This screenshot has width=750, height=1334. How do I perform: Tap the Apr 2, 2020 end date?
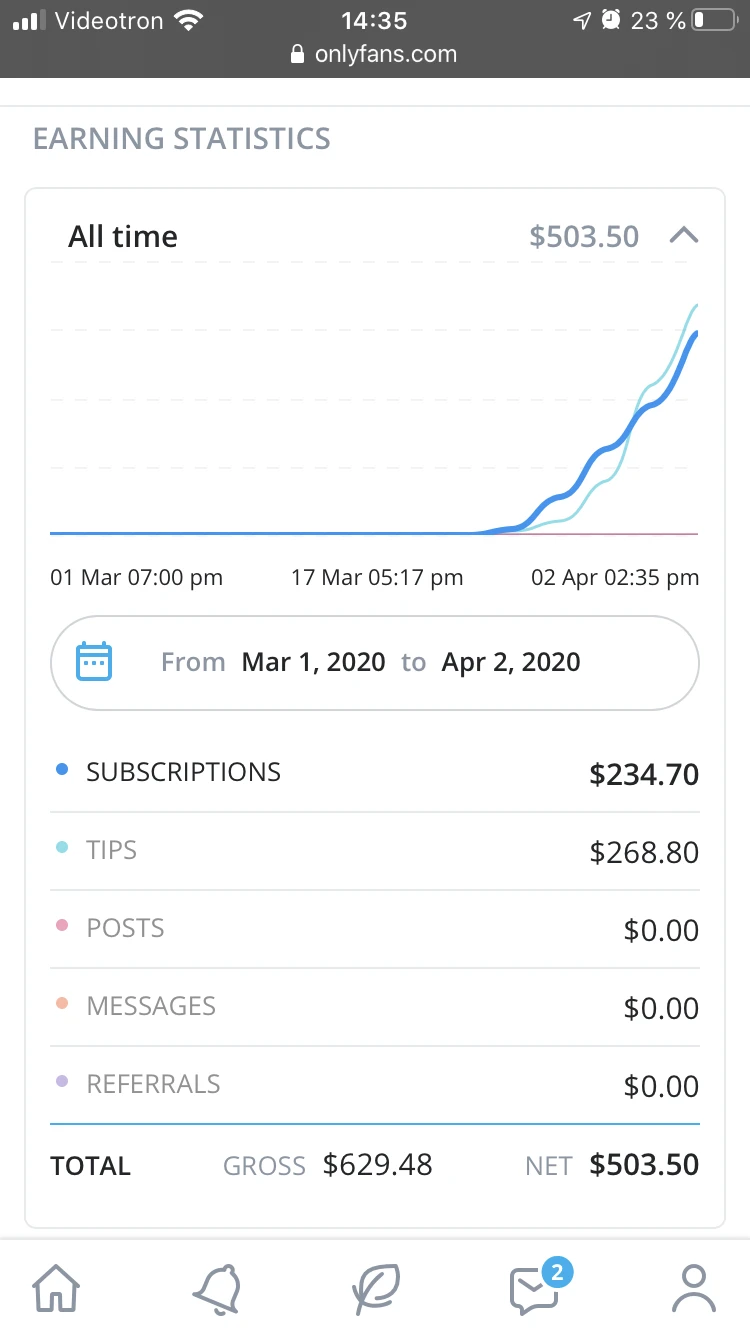point(510,662)
